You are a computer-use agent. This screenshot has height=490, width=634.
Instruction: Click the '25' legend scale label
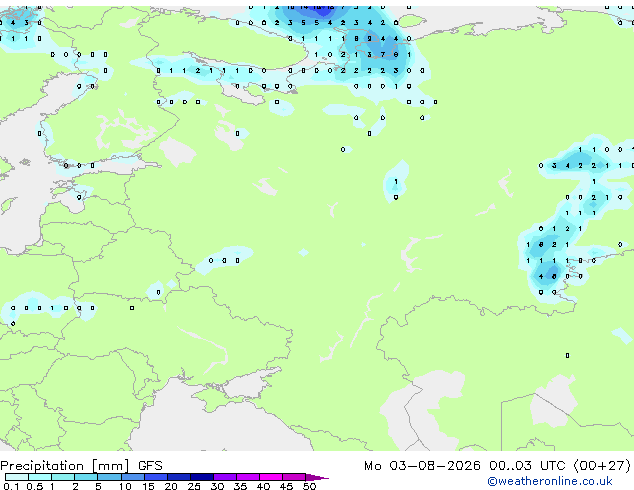194,486
